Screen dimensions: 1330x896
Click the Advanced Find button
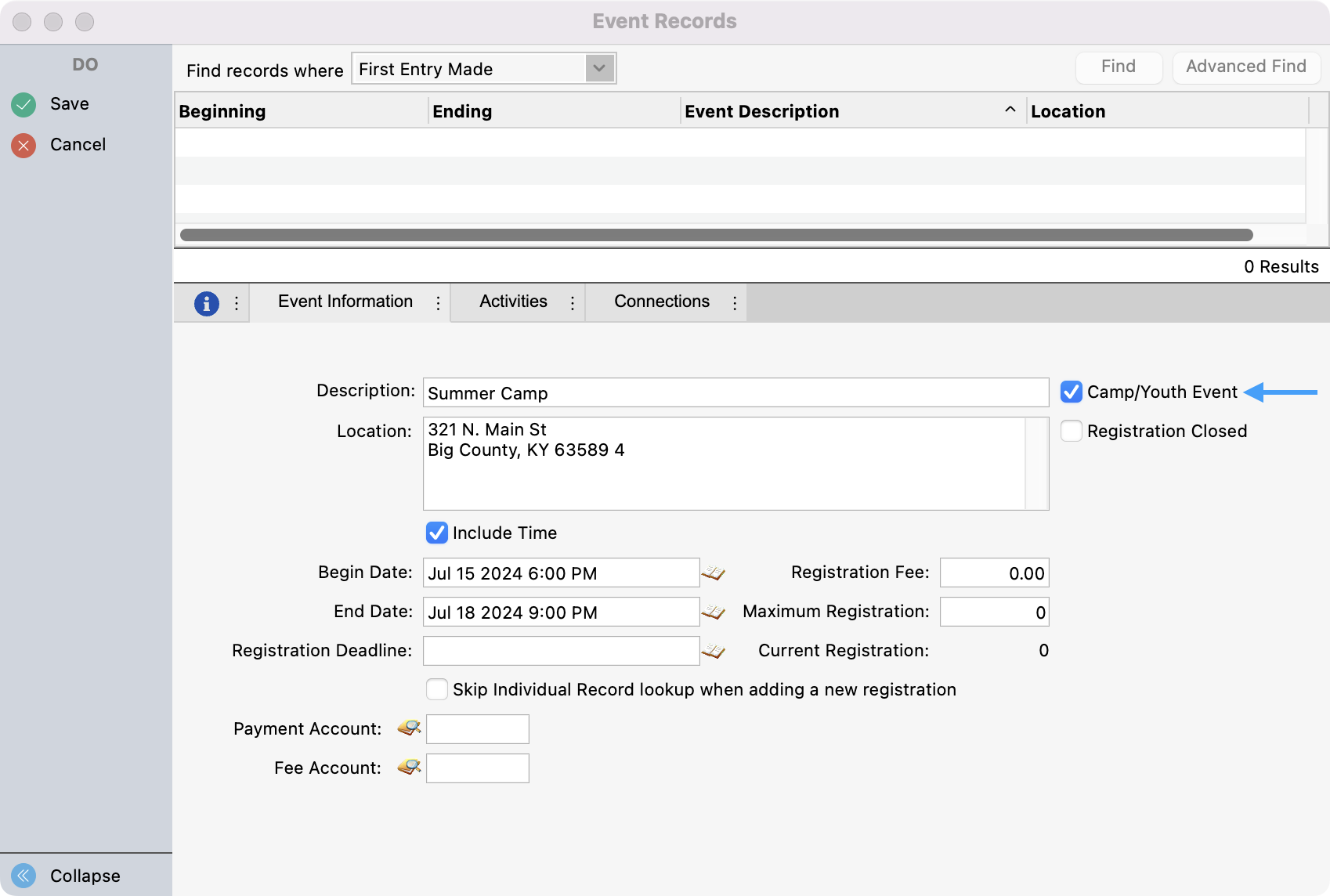coord(1245,67)
